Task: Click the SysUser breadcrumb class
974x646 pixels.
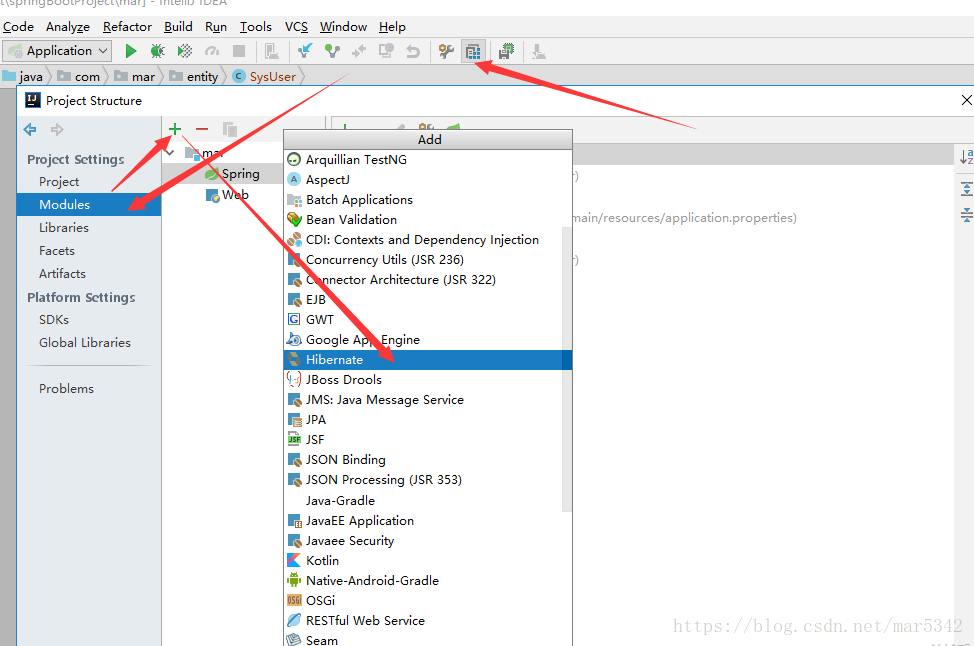Action: pos(265,76)
